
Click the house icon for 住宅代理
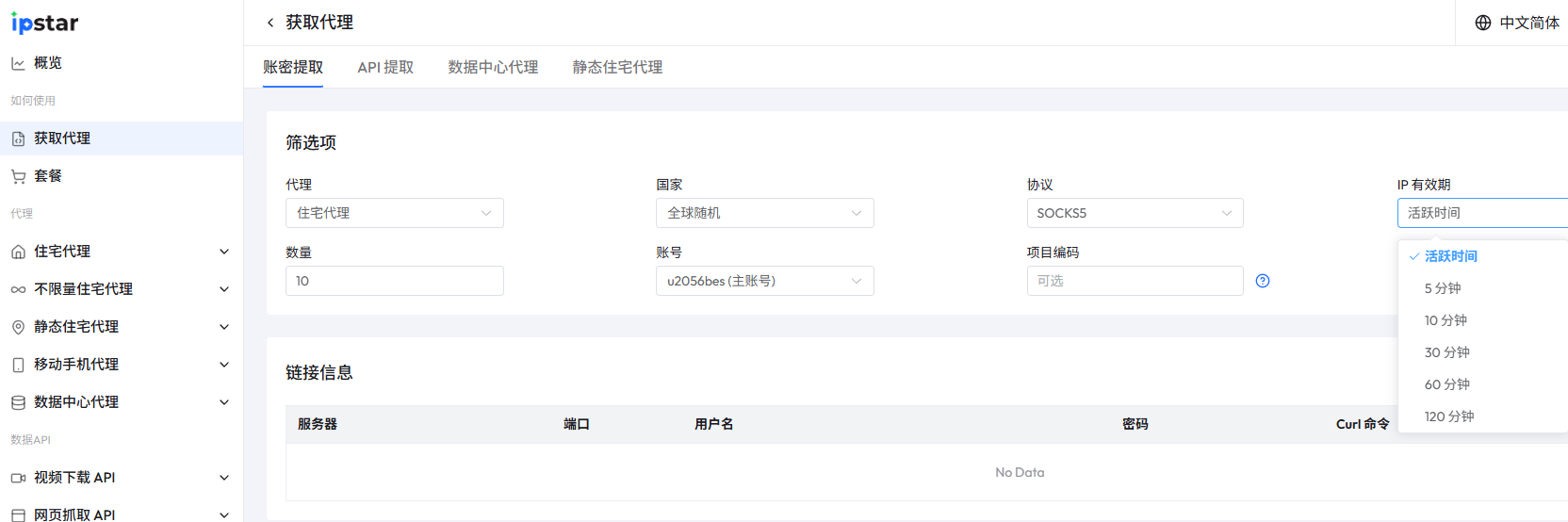(18, 252)
